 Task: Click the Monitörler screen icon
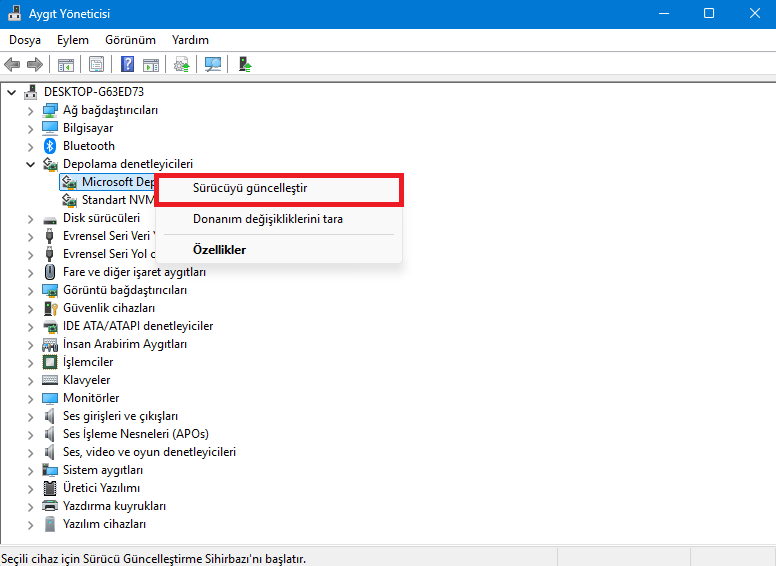coord(49,398)
